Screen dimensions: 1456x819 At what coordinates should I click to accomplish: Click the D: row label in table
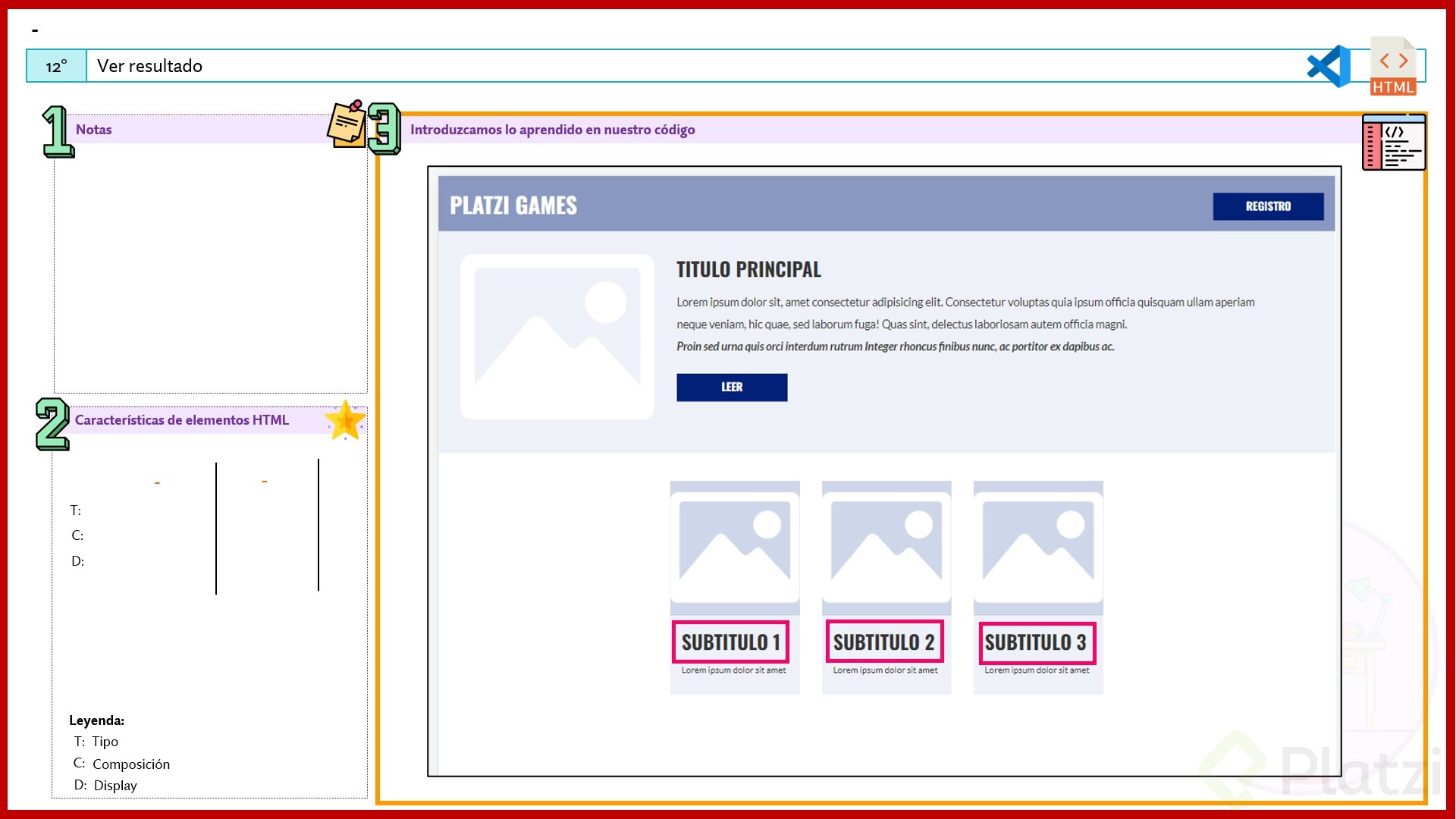[77, 561]
